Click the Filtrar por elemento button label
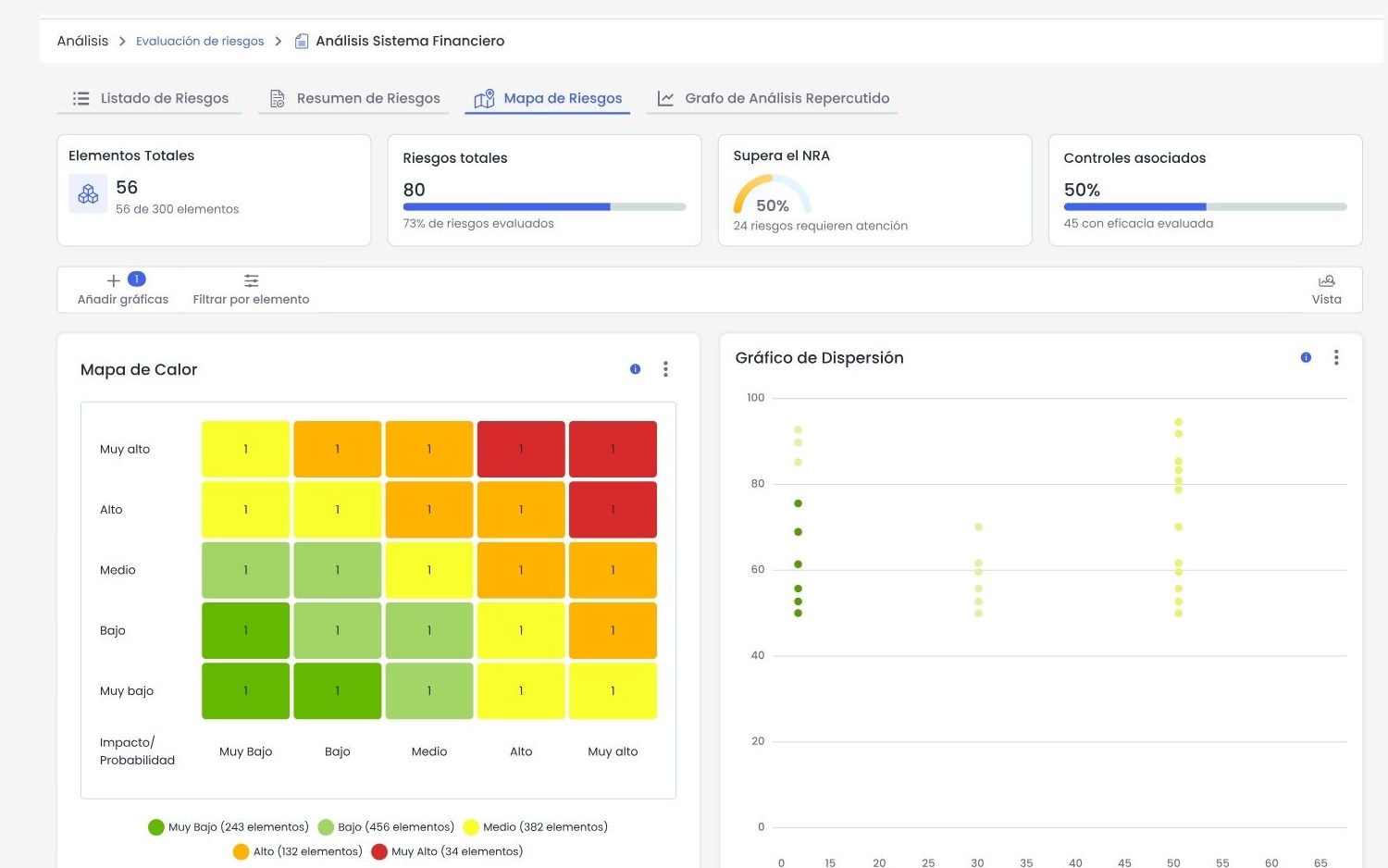Image resolution: width=1388 pixels, height=868 pixels. [x=251, y=299]
